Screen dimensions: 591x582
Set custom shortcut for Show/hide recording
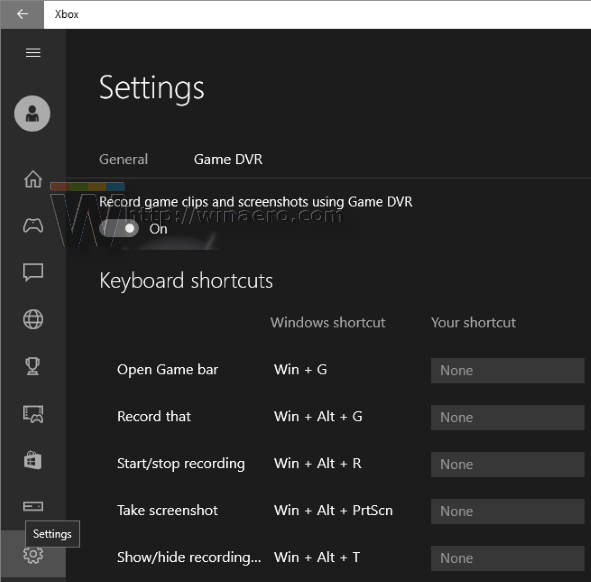pyautogui.click(x=508, y=558)
